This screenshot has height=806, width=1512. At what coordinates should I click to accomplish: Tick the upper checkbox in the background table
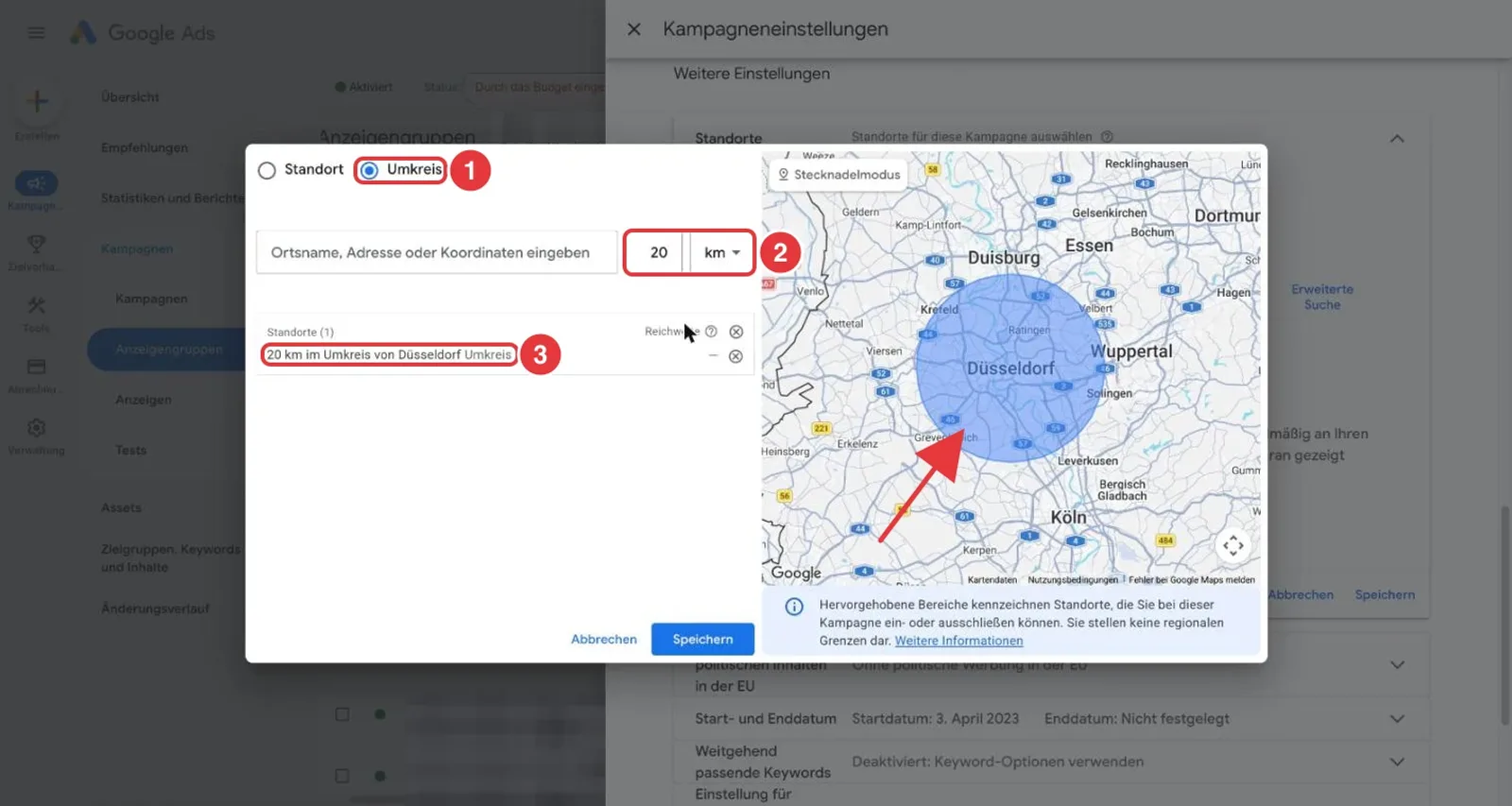pyautogui.click(x=342, y=714)
